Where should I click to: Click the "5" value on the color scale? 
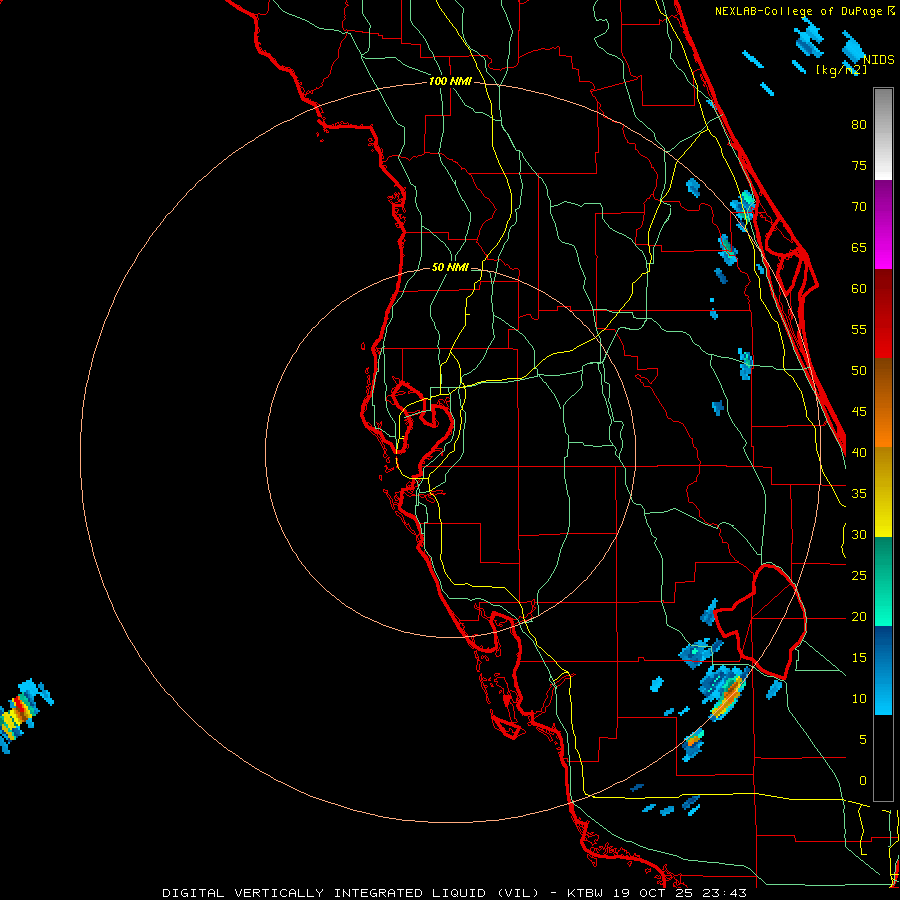(x=863, y=740)
